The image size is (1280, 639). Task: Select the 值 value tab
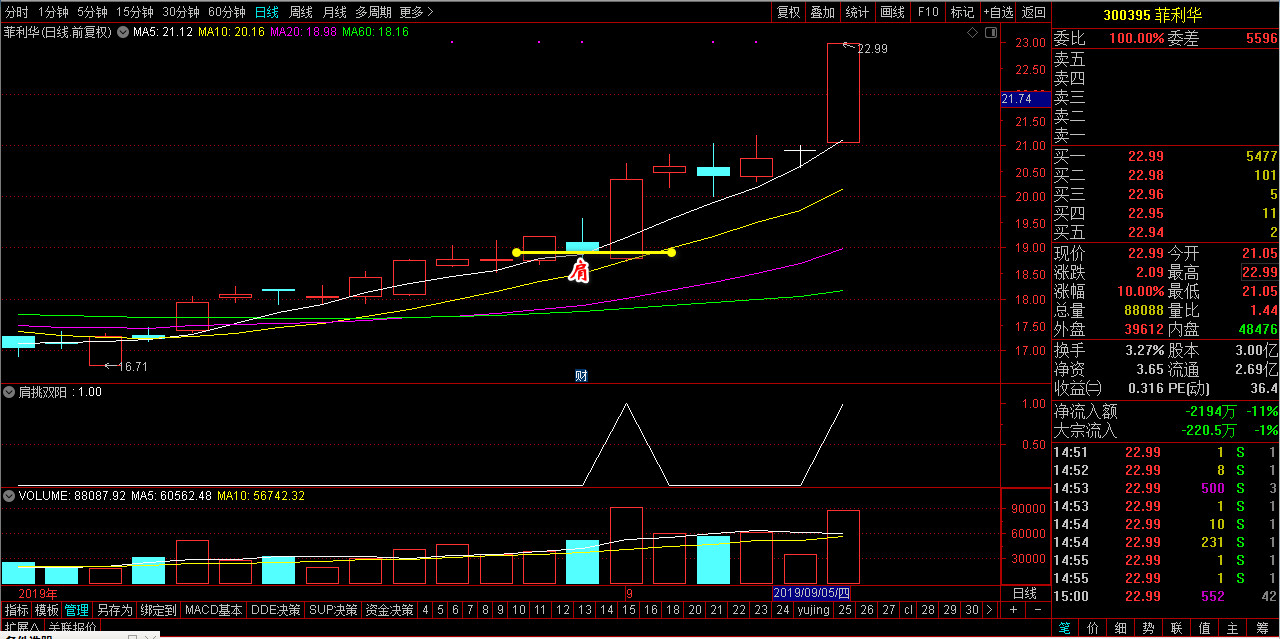coord(1205,628)
